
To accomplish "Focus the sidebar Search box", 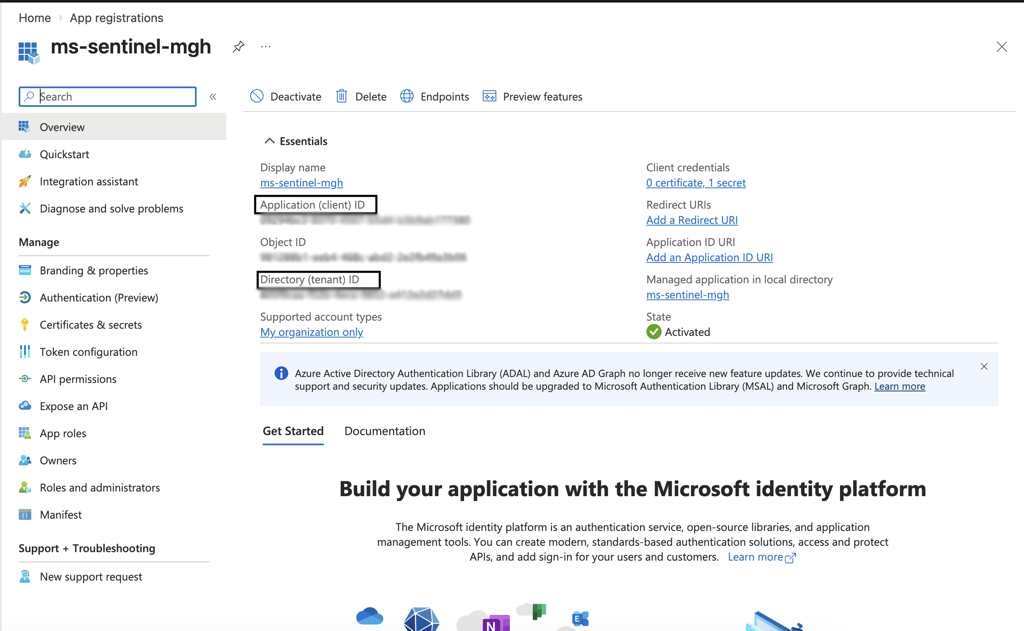I will 108,97.
